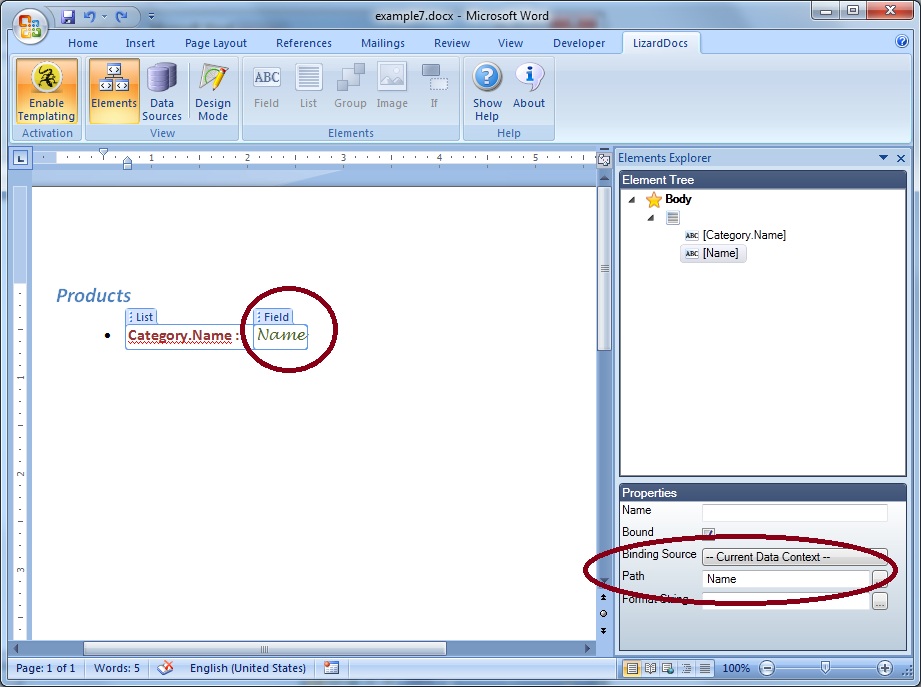Click Page: 1 of 1 in status bar
This screenshot has height=687, width=921.
[46, 668]
